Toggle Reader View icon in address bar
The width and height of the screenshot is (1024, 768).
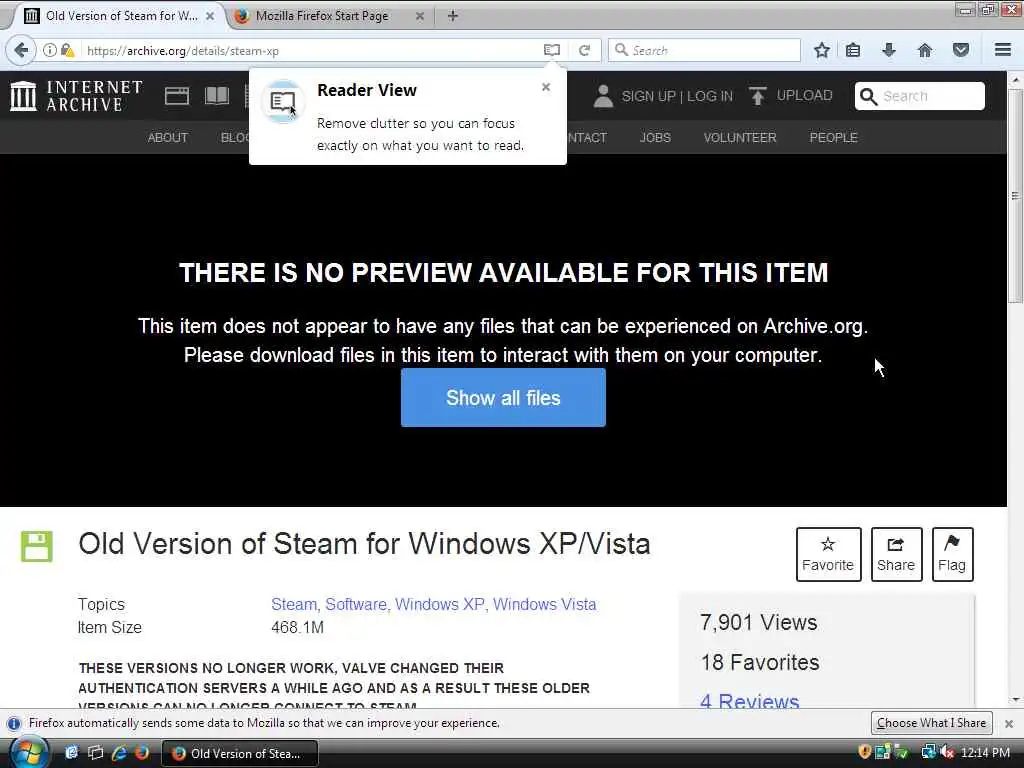click(552, 50)
